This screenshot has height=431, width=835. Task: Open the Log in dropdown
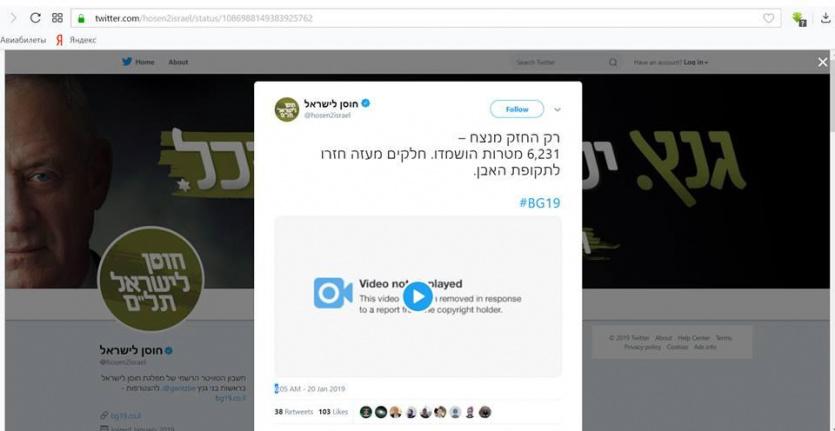click(x=696, y=62)
